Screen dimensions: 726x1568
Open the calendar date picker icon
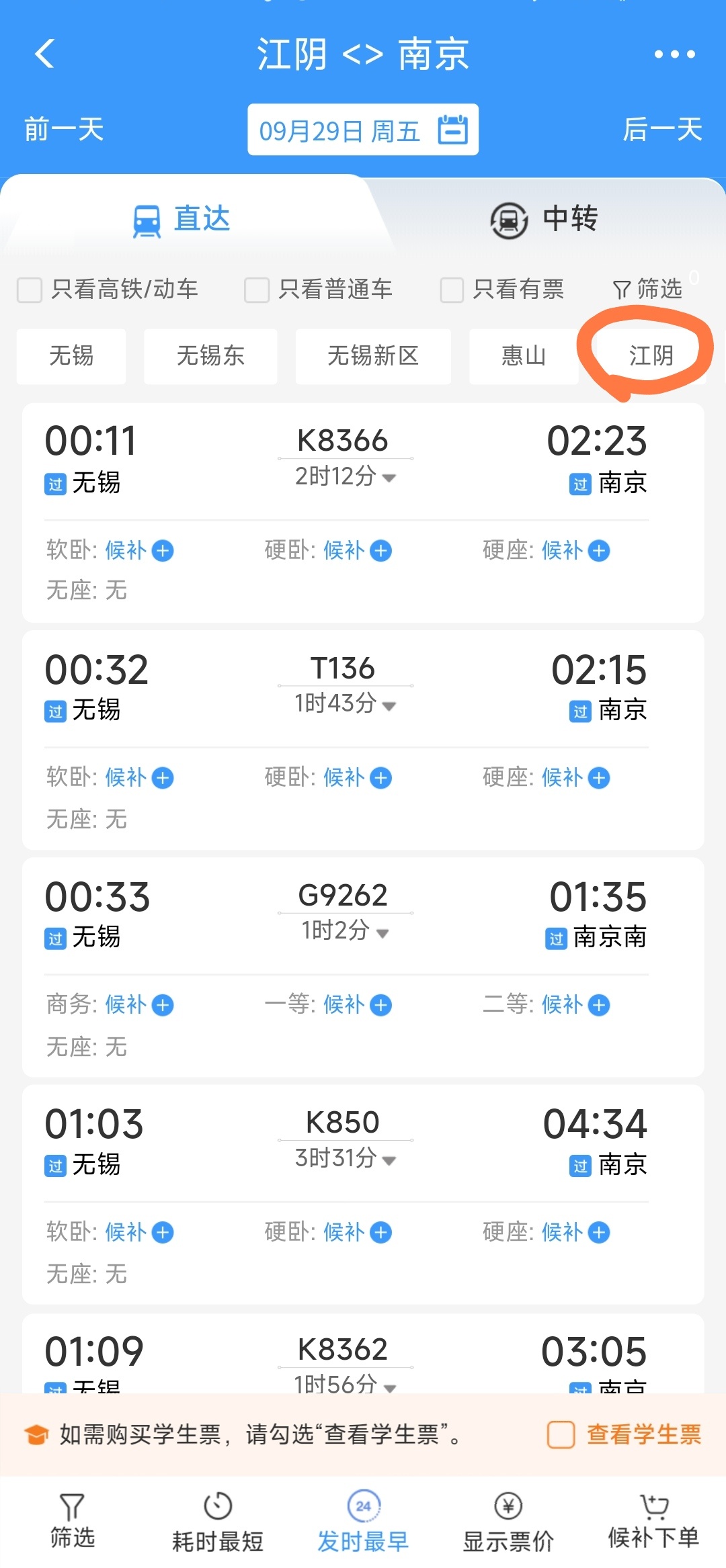point(452,129)
